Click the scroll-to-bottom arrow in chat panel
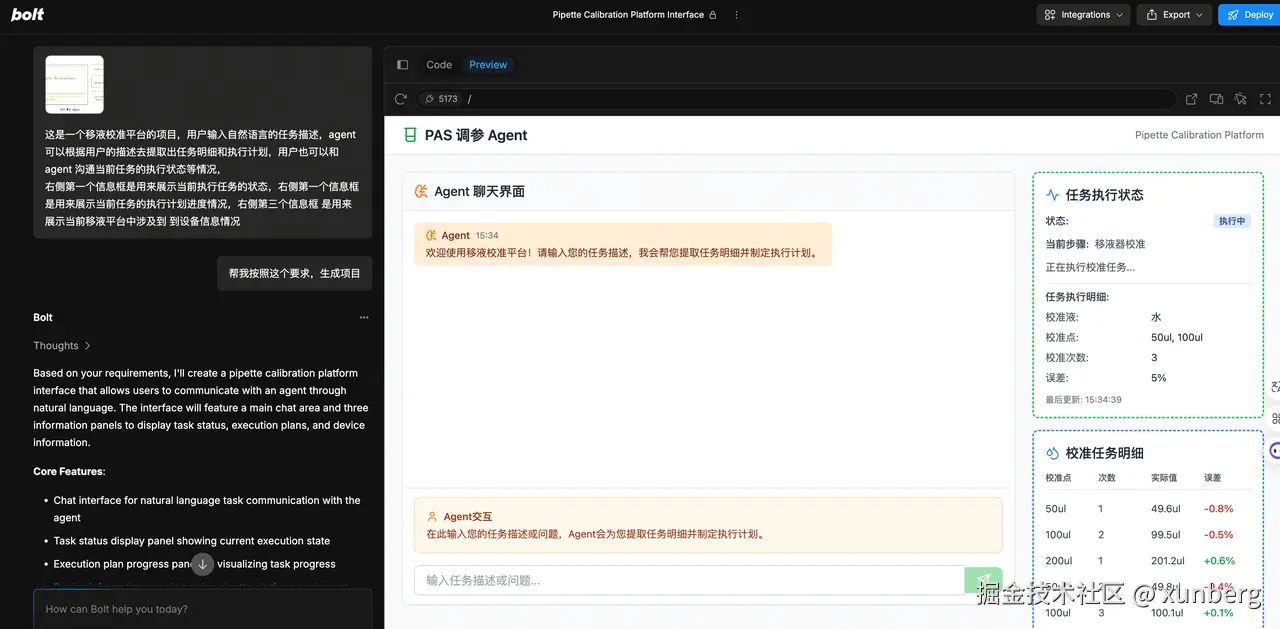 202,564
